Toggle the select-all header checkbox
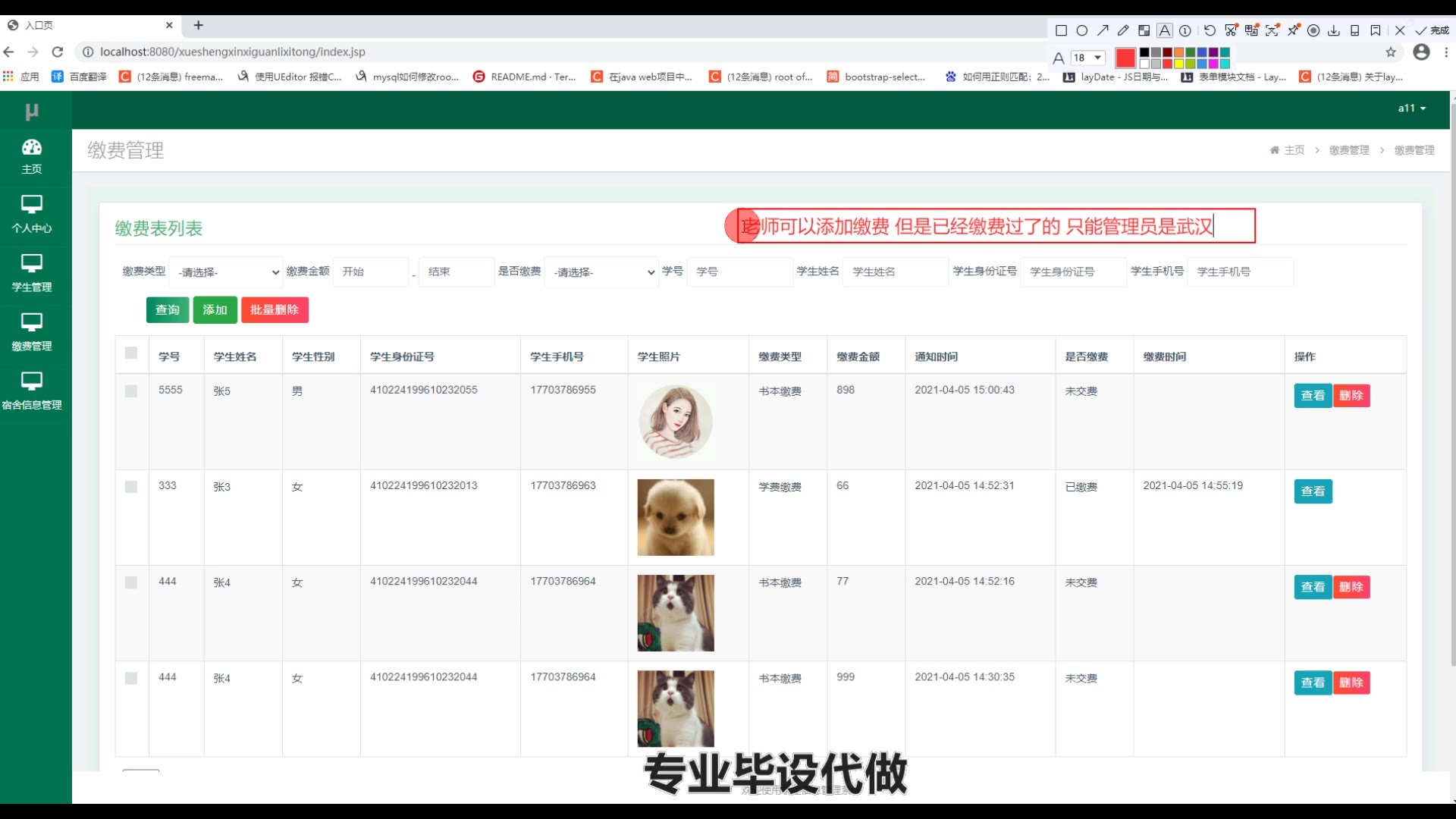 (x=131, y=353)
